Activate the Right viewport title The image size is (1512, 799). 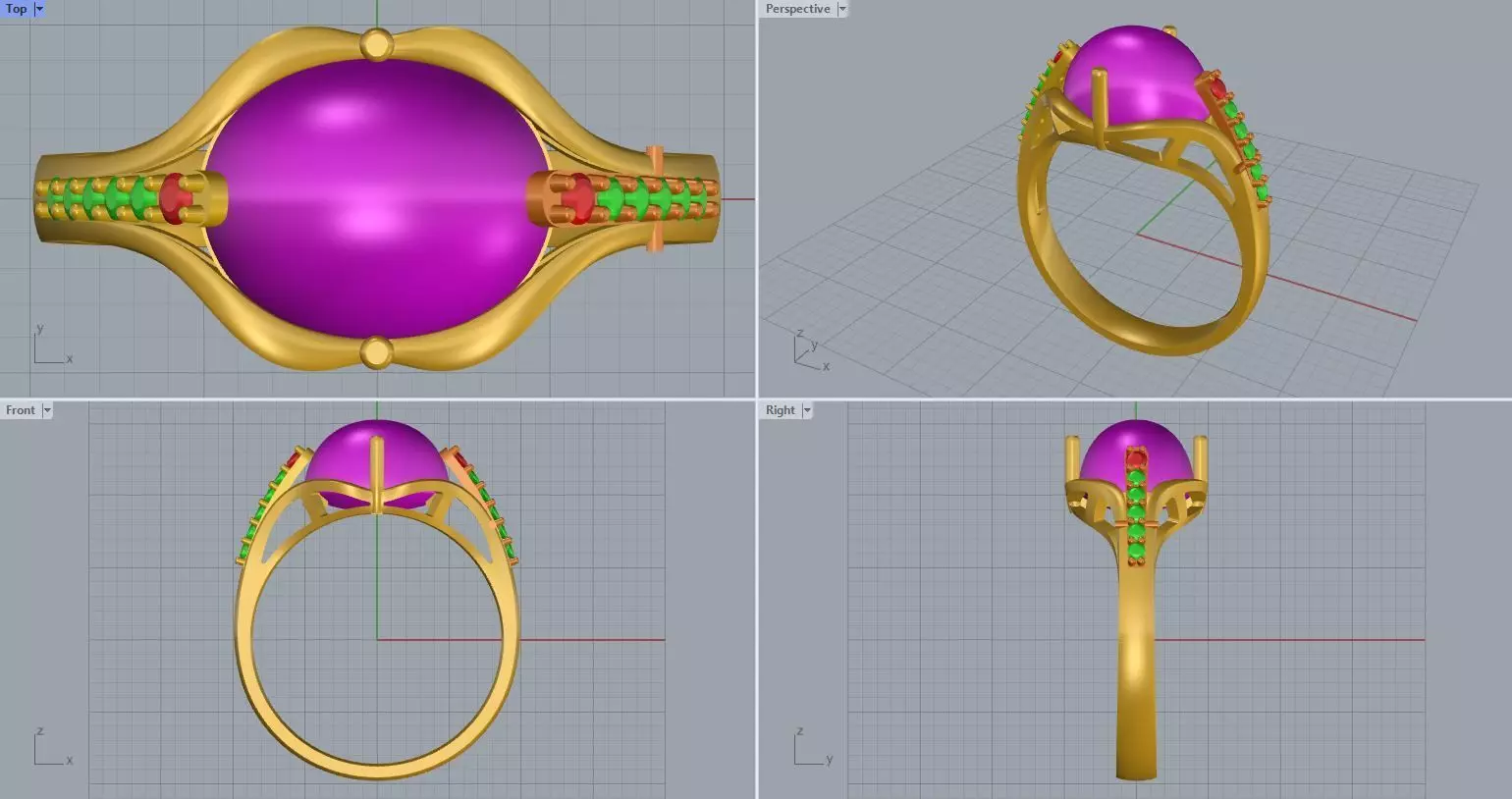click(780, 410)
